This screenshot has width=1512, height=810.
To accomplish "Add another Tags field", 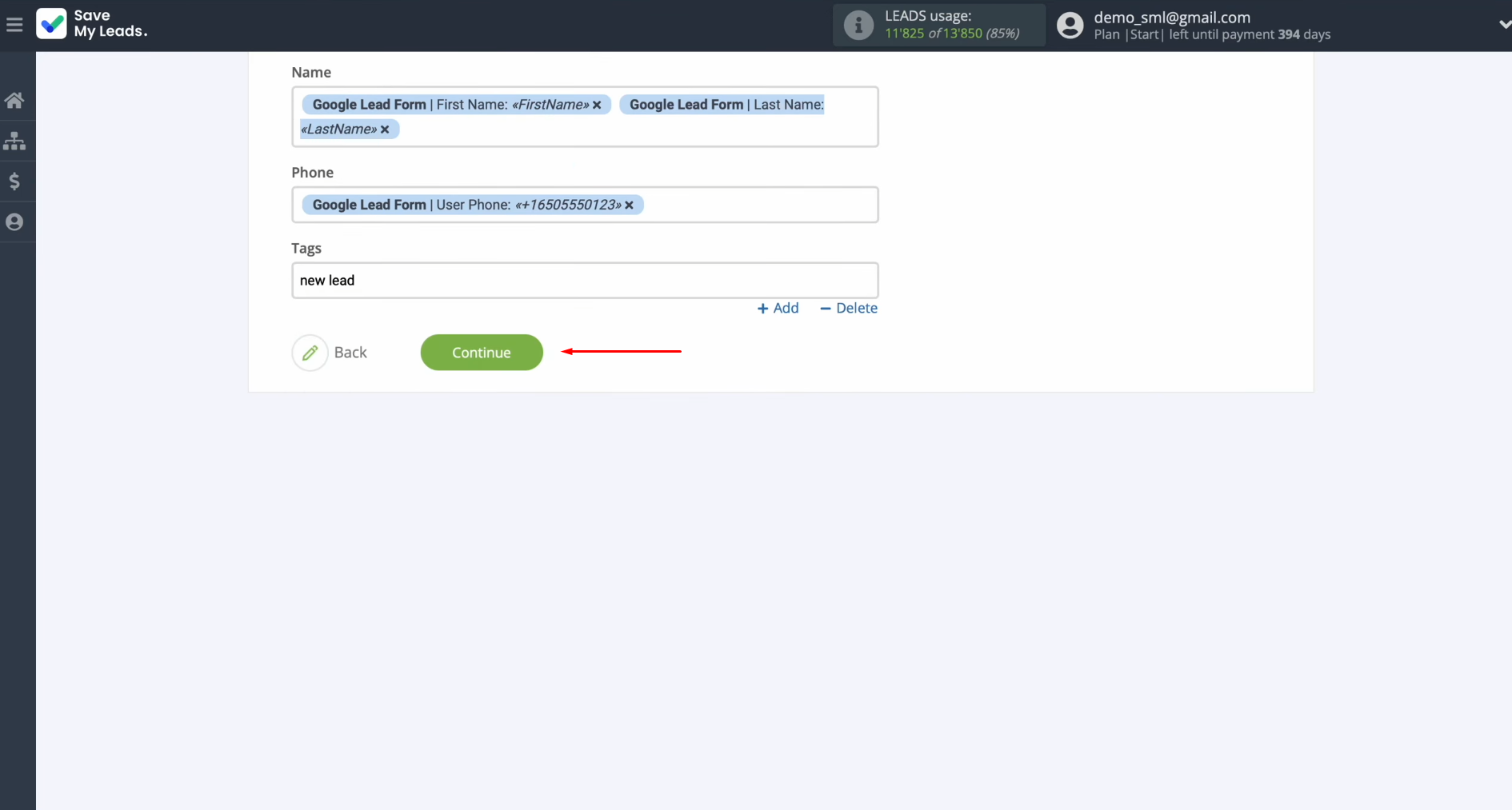I will pyautogui.click(x=778, y=309).
